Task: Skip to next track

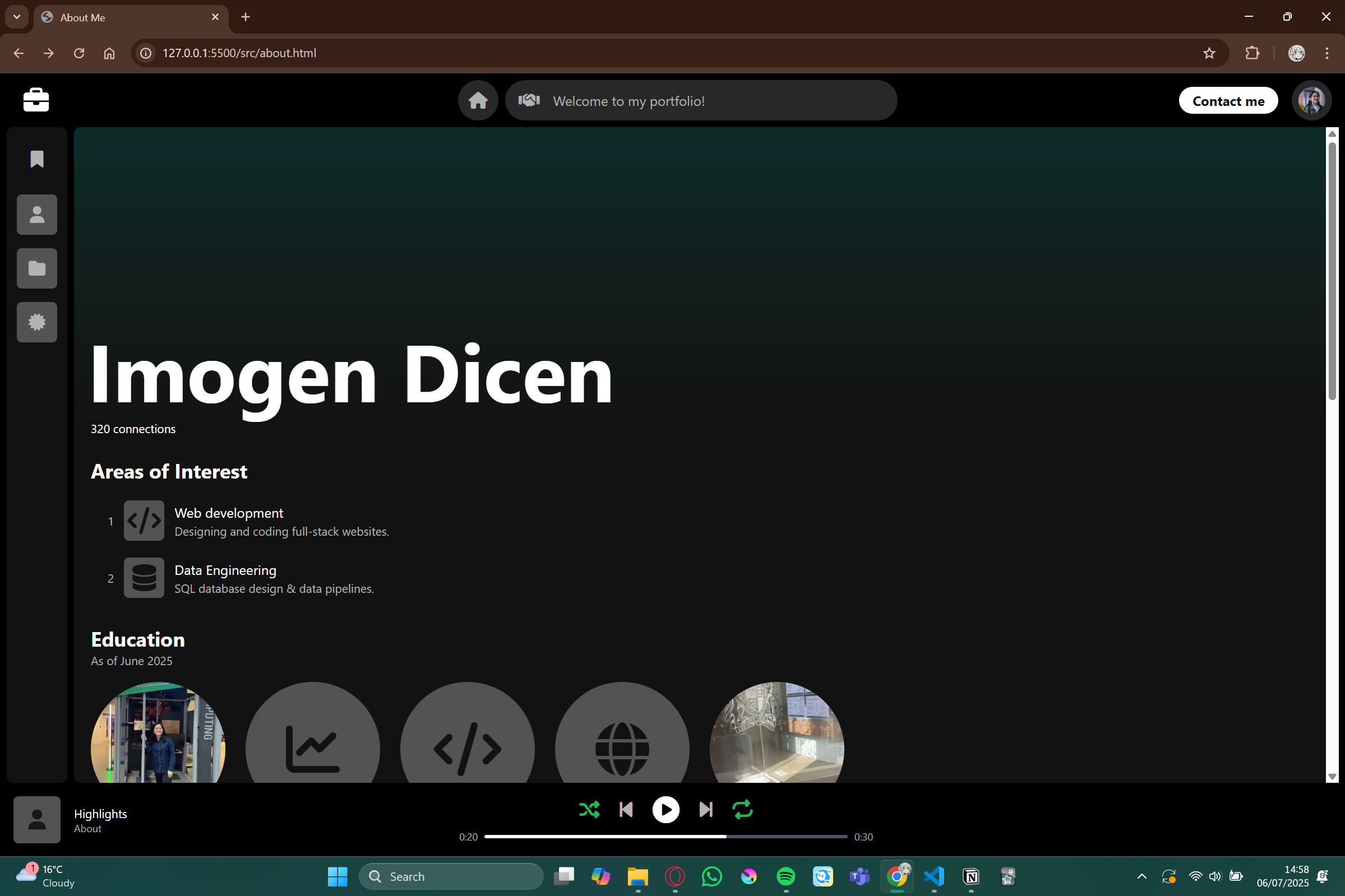Action: [706, 809]
